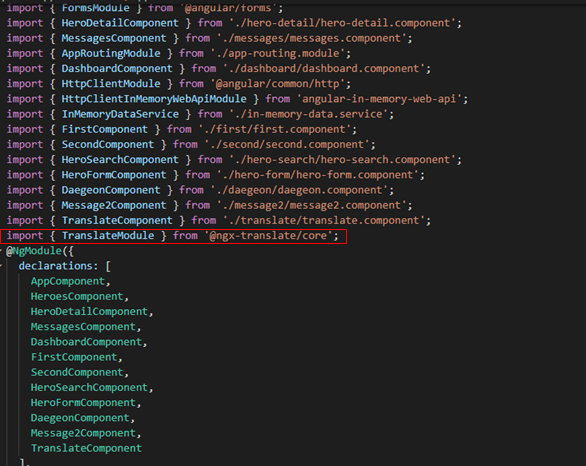
Task: Click Message2Component in declarations array
Action: [x=83, y=433]
